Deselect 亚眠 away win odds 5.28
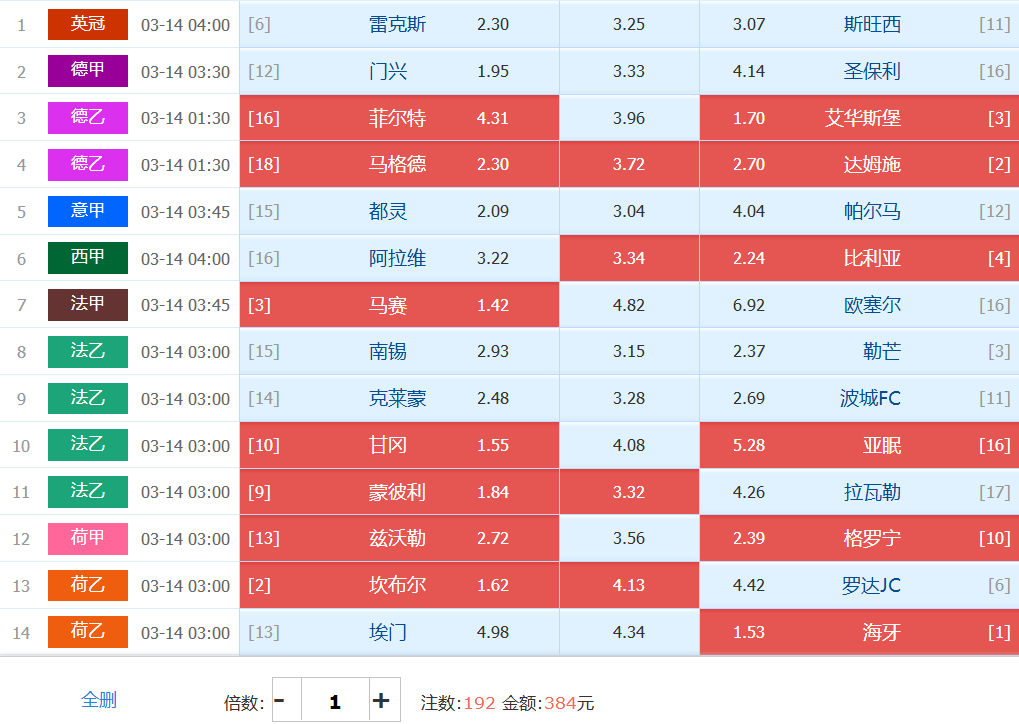This screenshot has width=1019, height=724. click(858, 446)
